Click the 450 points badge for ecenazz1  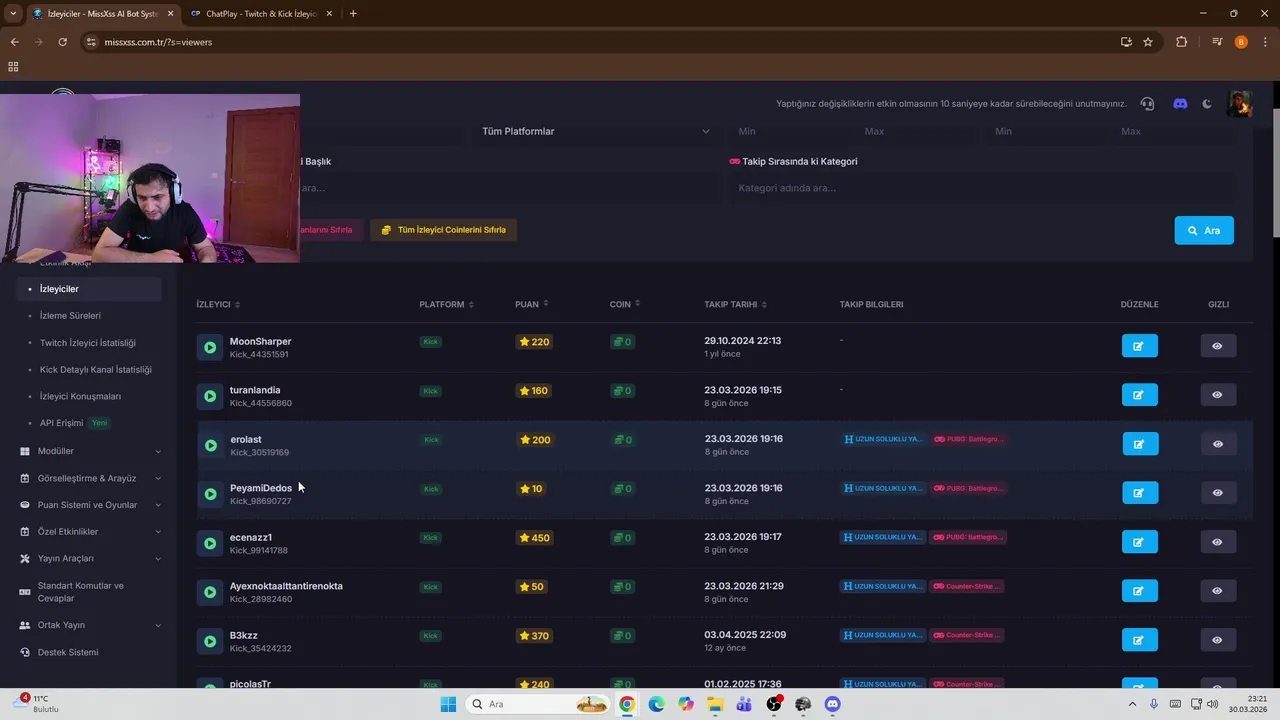534,538
